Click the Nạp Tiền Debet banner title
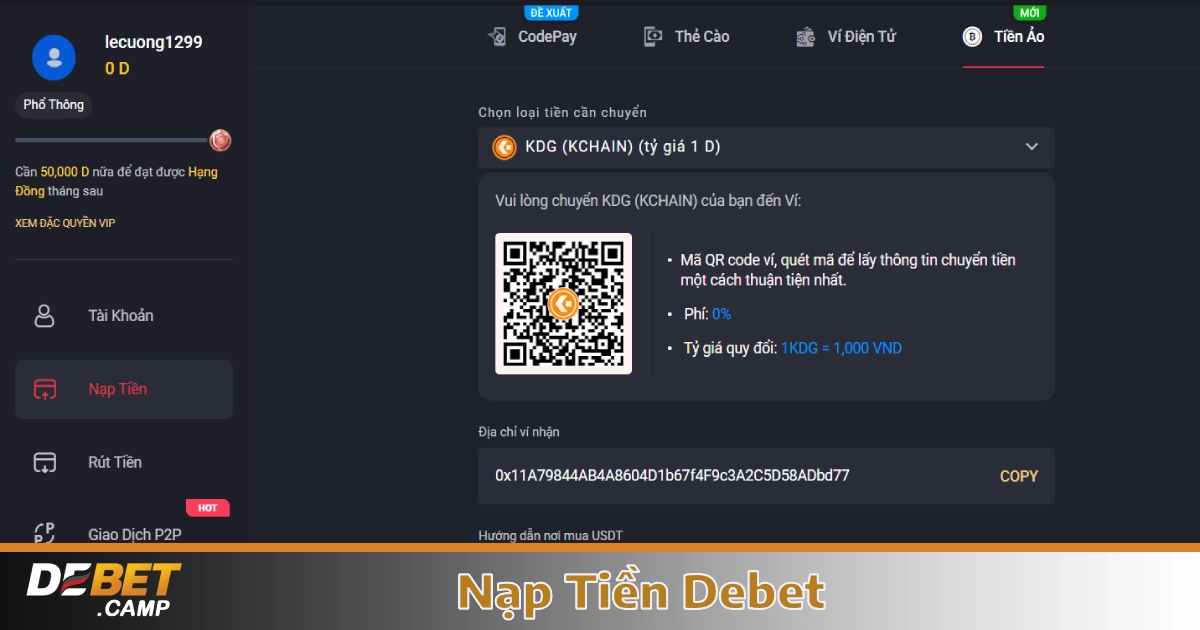The width and height of the screenshot is (1200, 630). tap(641, 592)
